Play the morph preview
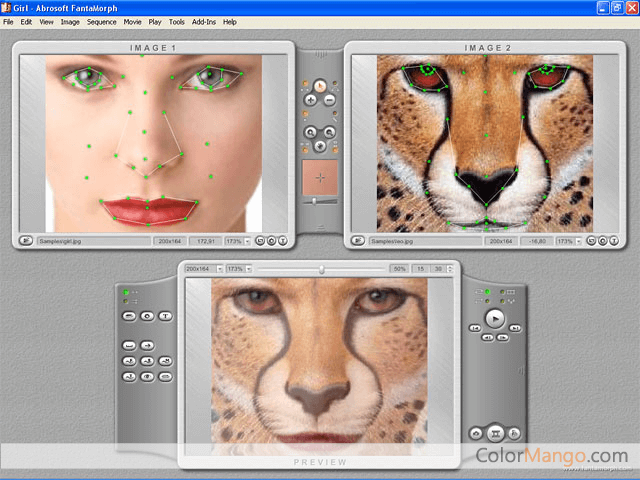Image resolution: width=640 pixels, height=480 pixels. 495,318
